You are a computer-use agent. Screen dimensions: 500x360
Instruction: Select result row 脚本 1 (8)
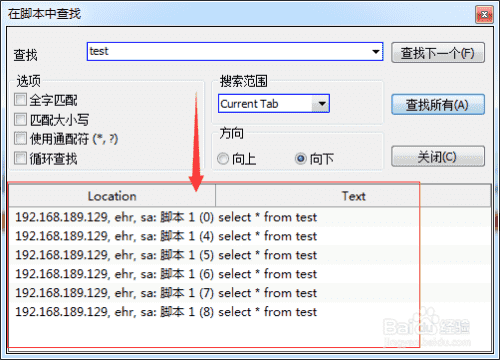249,312
